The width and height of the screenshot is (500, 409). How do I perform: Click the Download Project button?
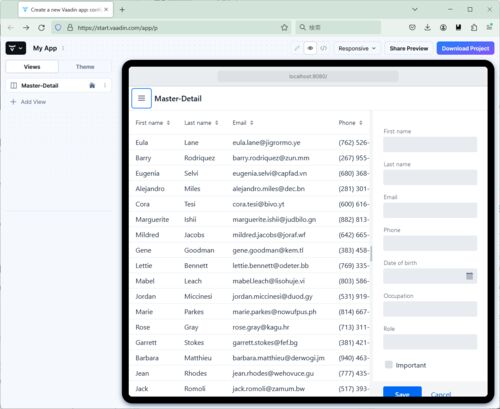pos(465,48)
